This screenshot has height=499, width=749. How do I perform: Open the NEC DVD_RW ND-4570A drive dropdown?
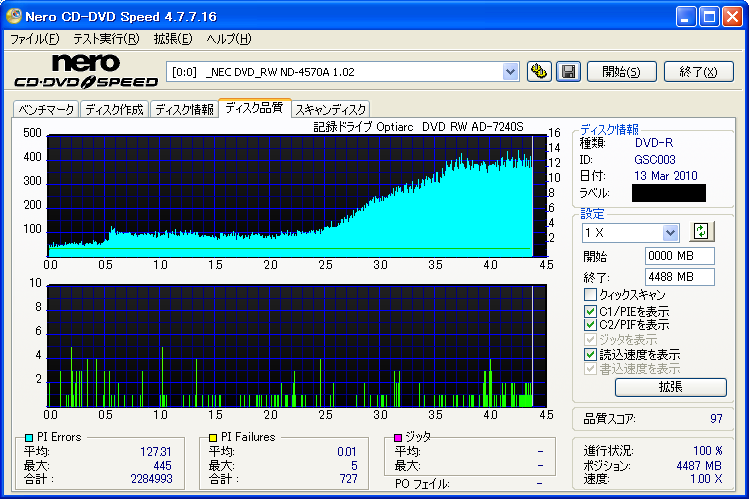[x=510, y=72]
